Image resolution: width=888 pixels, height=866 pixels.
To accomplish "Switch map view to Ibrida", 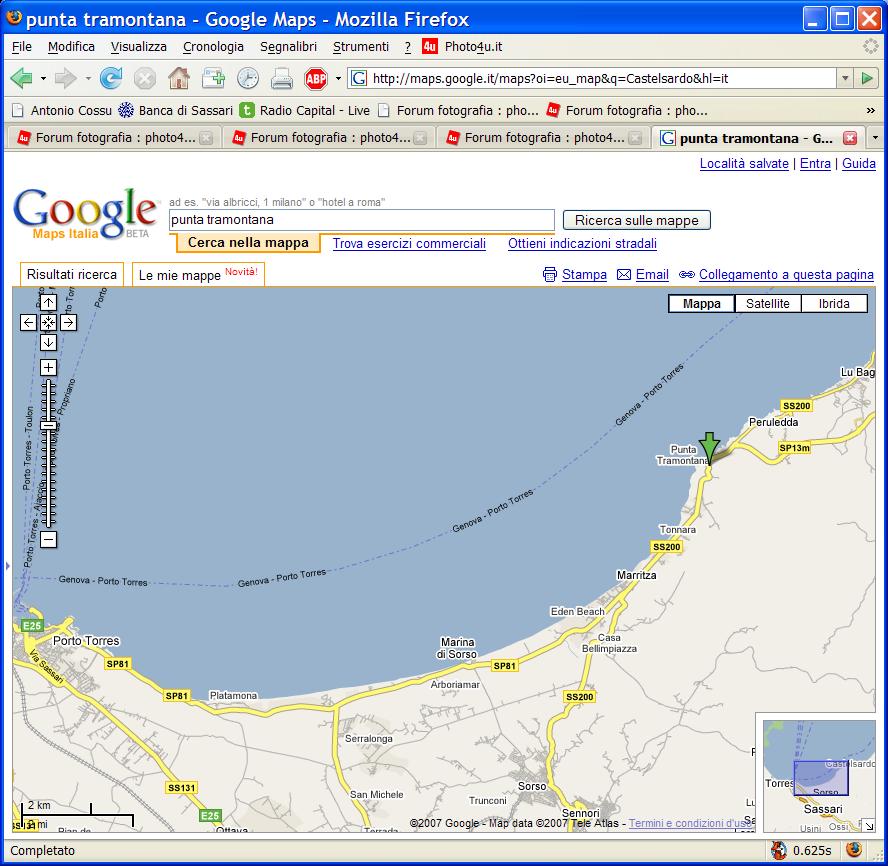I will click(x=834, y=304).
